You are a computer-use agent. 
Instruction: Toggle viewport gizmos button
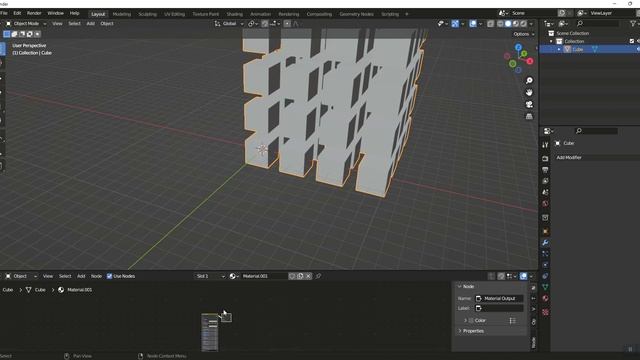click(455, 24)
